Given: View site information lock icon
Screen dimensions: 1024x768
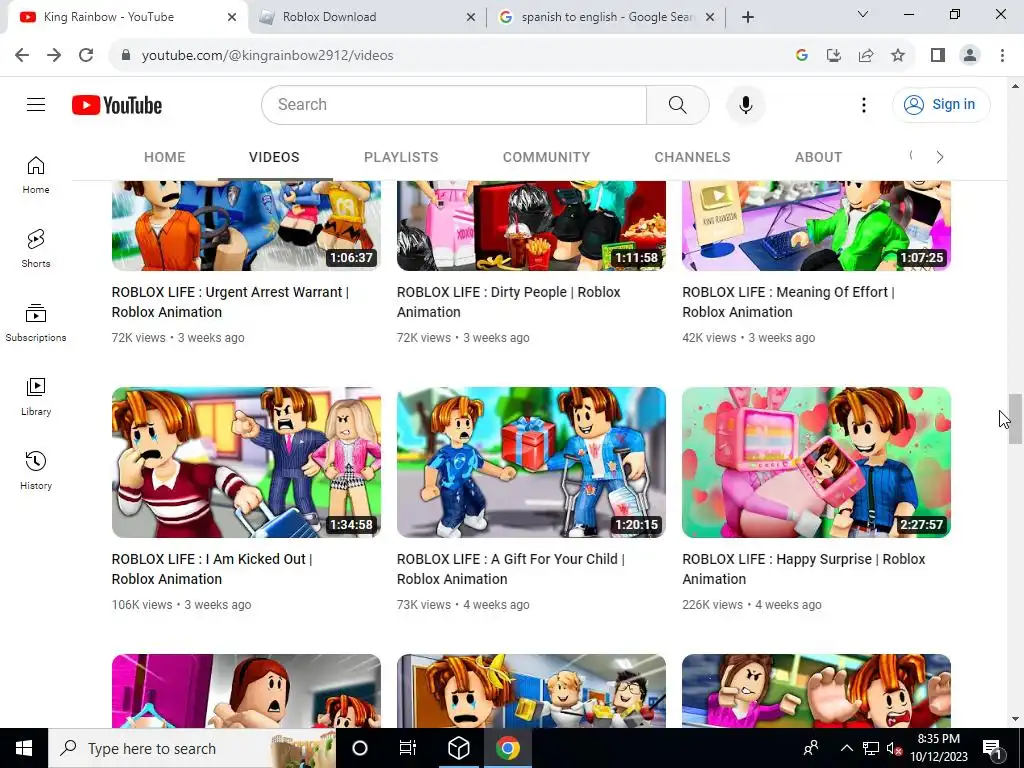Looking at the screenshot, I should tap(126, 56).
